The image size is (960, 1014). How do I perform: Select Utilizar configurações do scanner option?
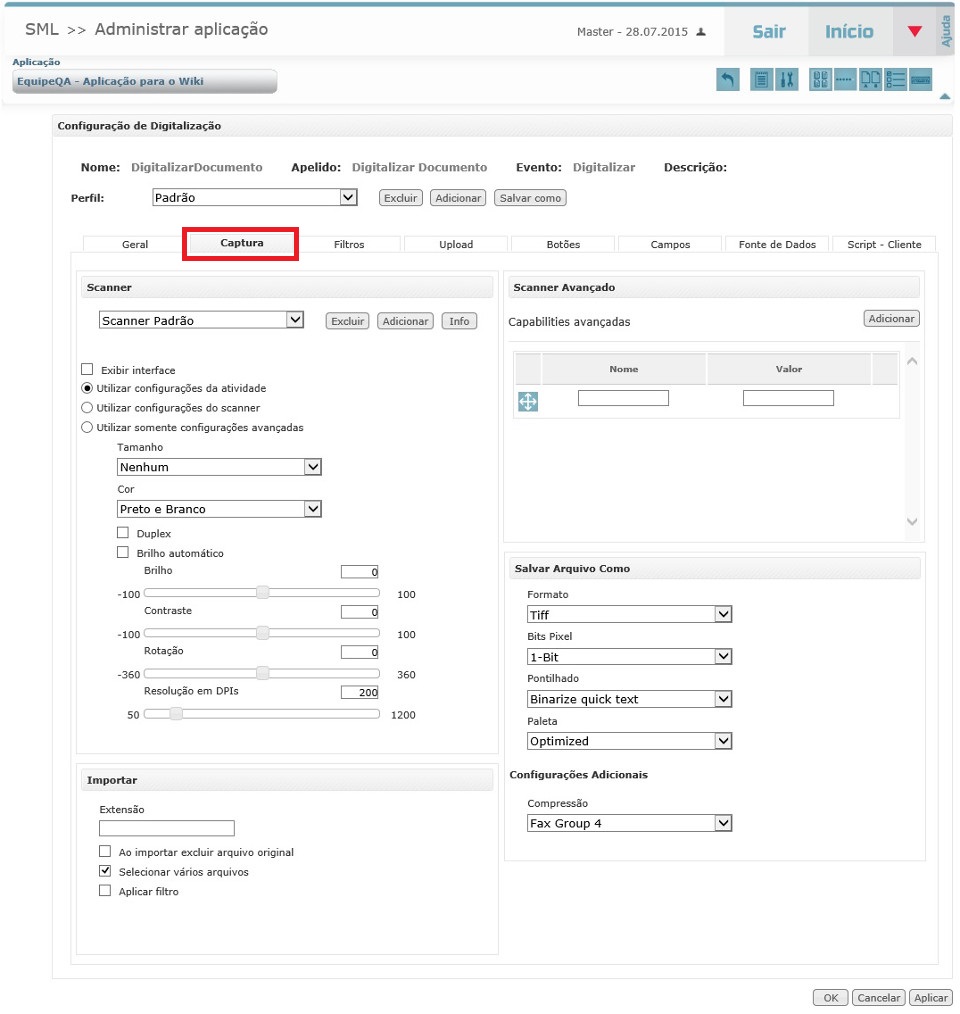pyautogui.click(x=87, y=408)
